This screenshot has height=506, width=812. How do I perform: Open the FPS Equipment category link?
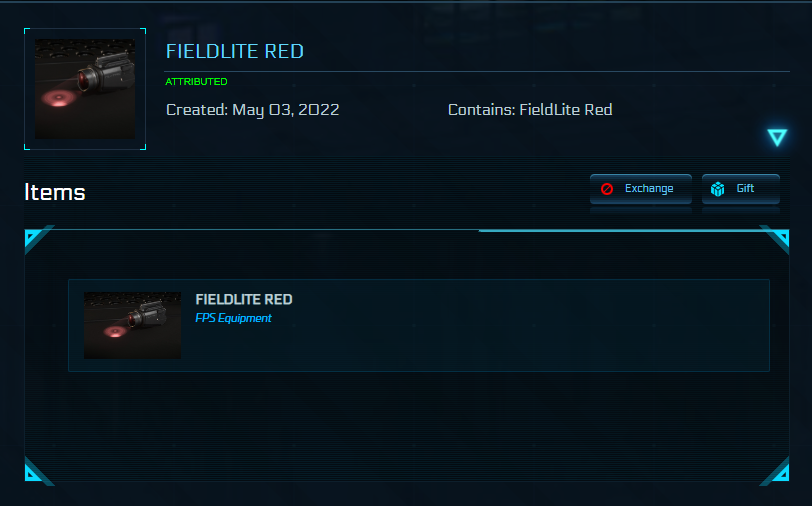[x=233, y=318]
